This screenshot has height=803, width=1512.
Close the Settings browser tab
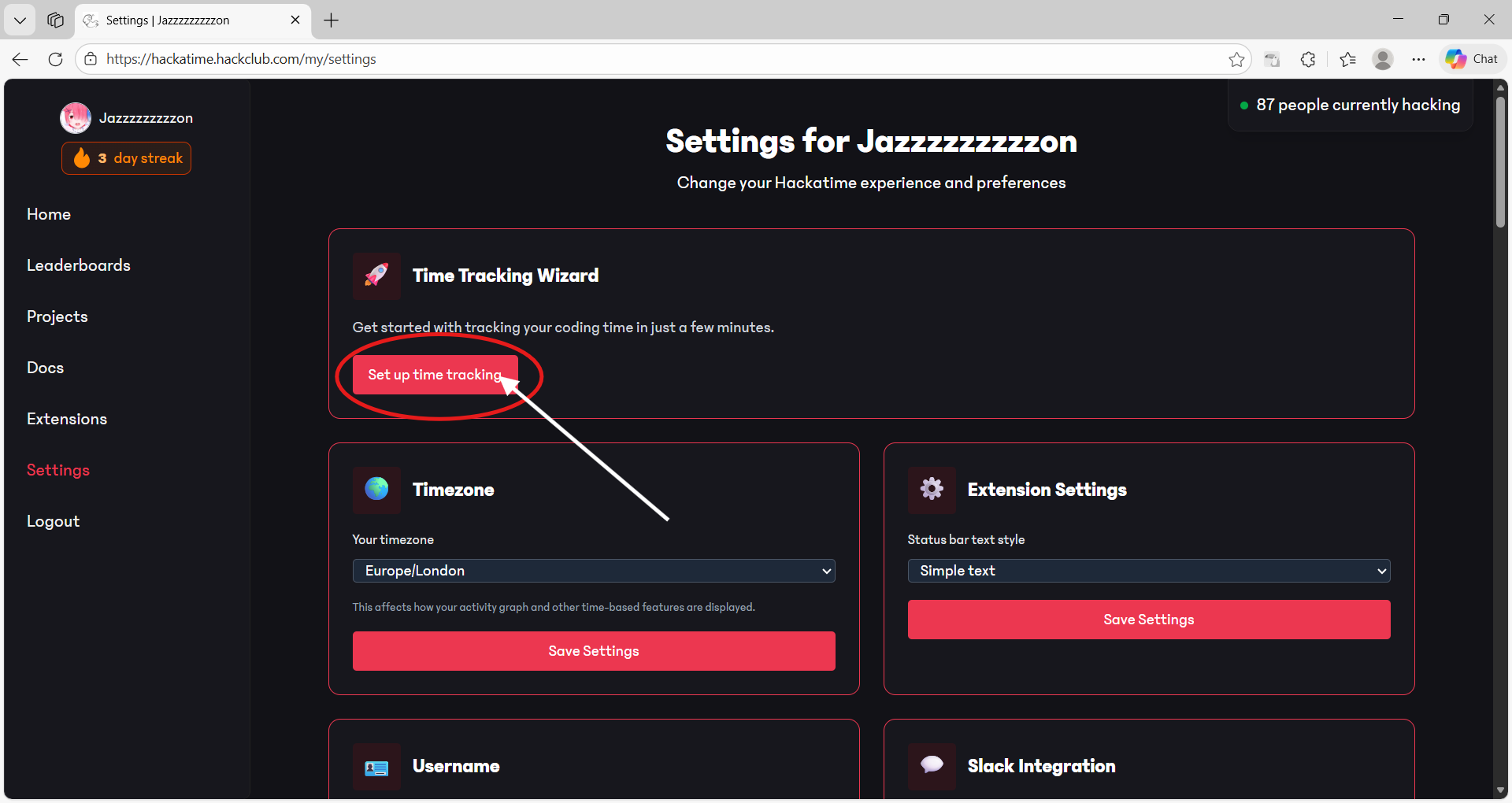pyautogui.click(x=295, y=20)
